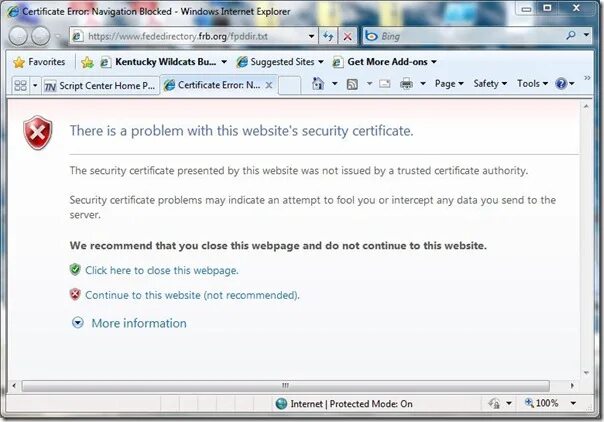Image resolution: width=604 pixels, height=422 pixels.
Task: Click the horizontal scrollbar left arrow
Action: tap(14, 385)
